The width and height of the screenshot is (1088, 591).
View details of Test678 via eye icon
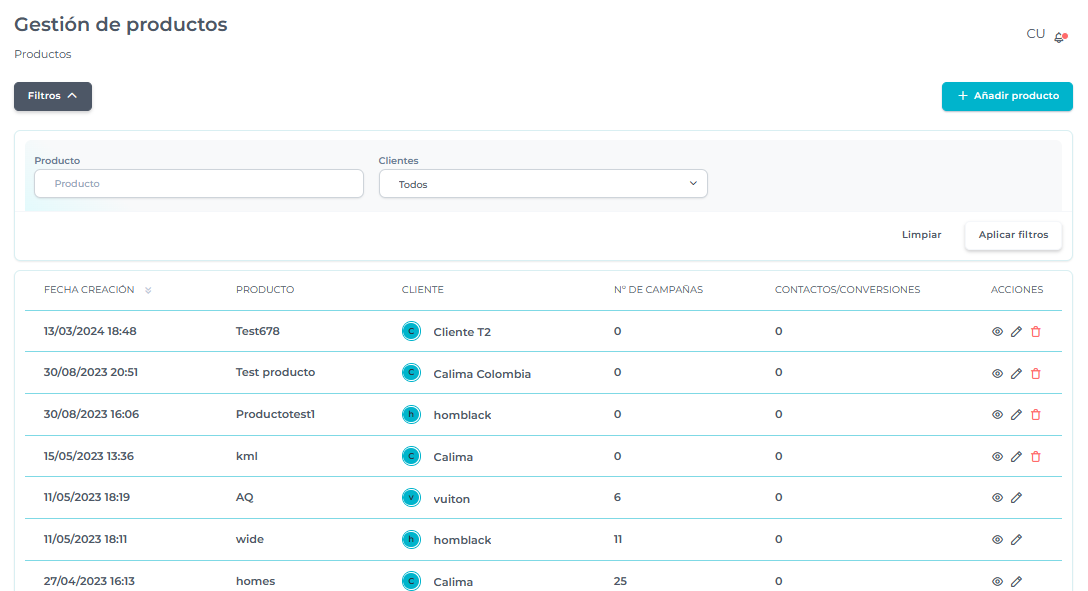997,332
